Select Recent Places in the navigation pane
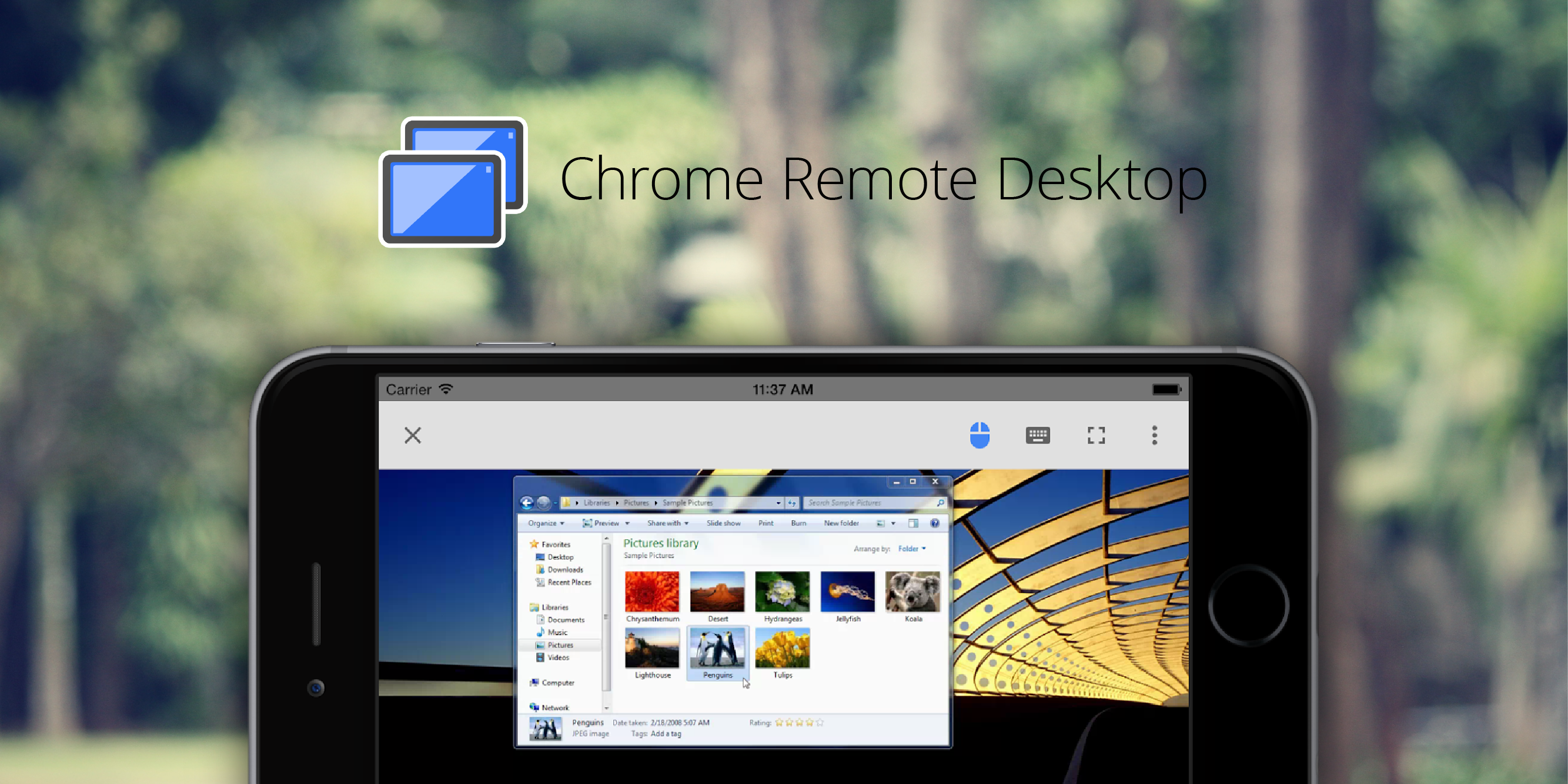The image size is (1568, 784). tap(563, 582)
